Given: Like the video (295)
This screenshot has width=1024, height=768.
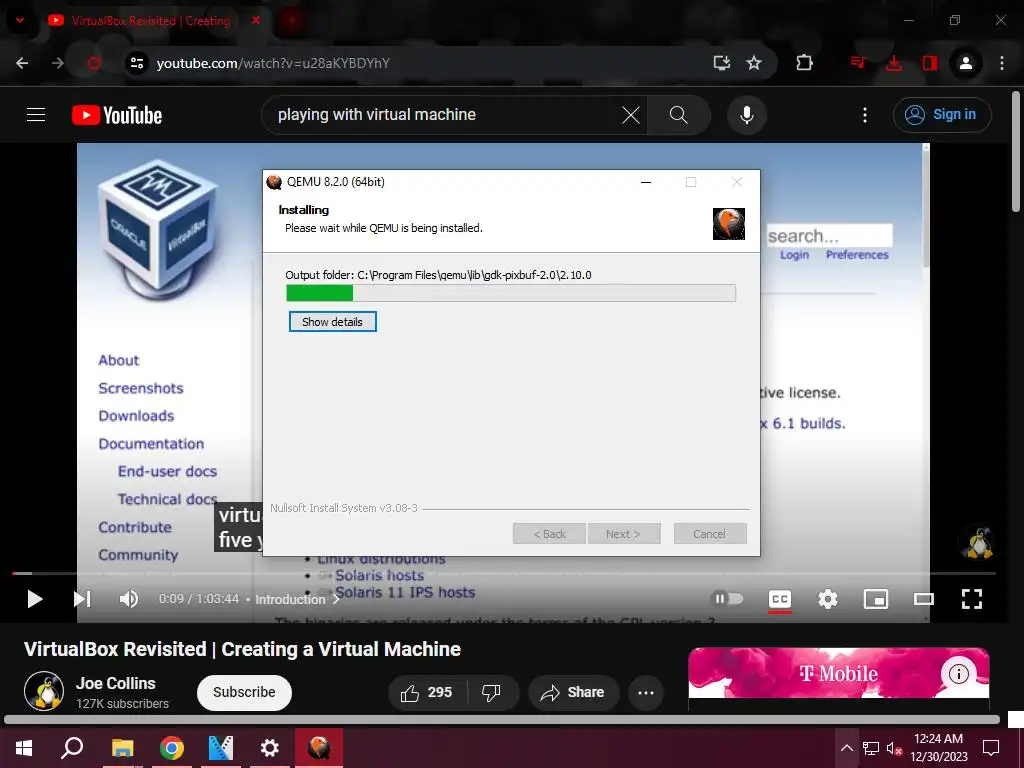Looking at the screenshot, I should 428,692.
